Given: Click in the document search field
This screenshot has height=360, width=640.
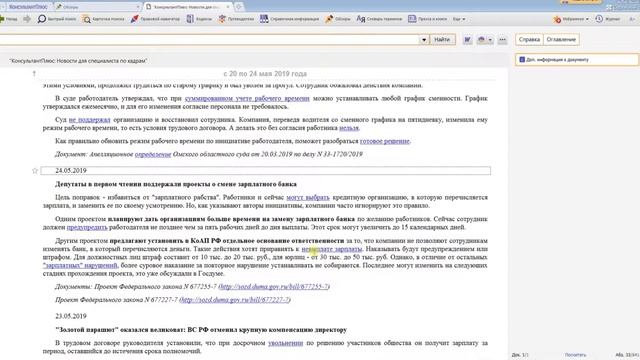Looking at the screenshot, I should pos(209,40).
